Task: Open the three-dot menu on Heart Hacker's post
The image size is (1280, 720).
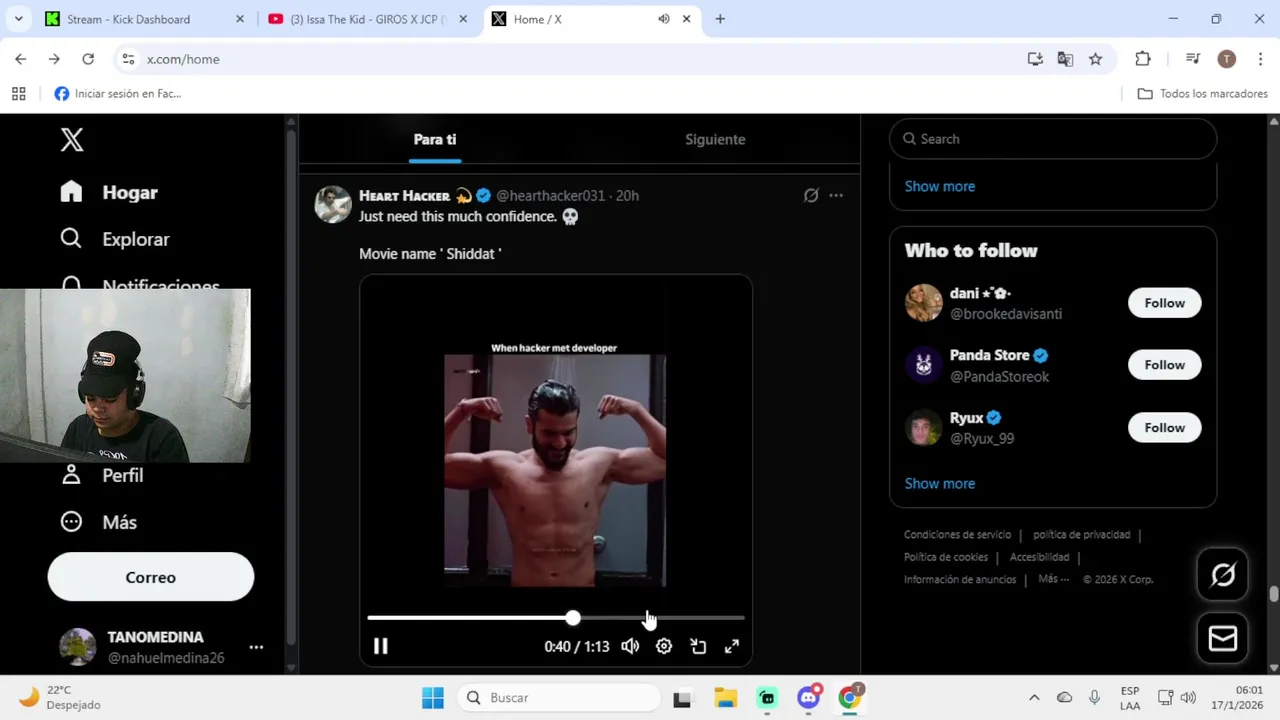Action: click(x=836, y=195)
